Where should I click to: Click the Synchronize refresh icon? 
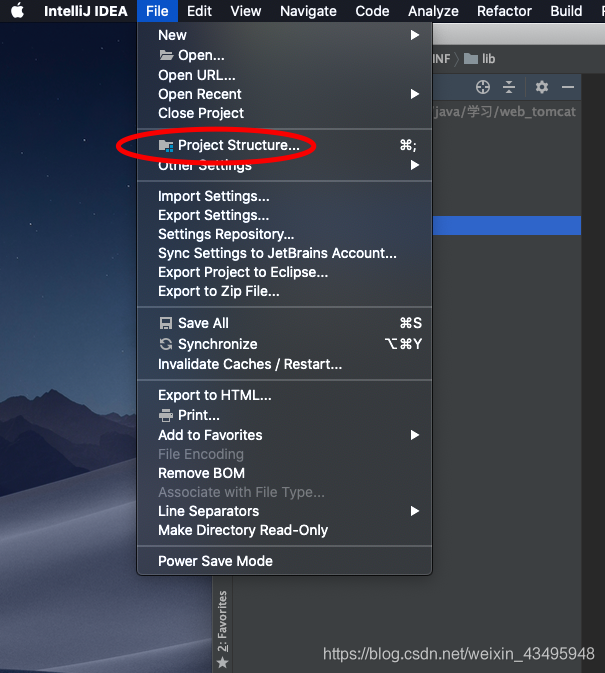coord(166,344)
